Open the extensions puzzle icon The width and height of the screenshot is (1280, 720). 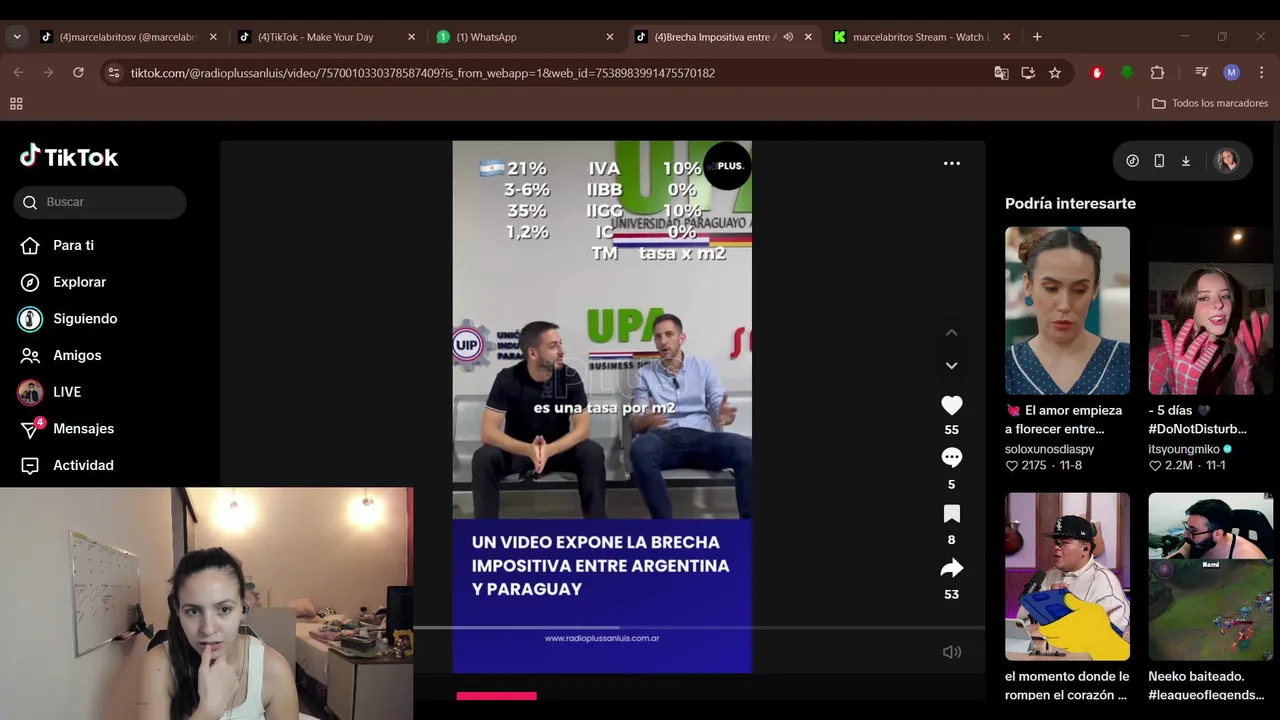click(x=1157, y=73)
